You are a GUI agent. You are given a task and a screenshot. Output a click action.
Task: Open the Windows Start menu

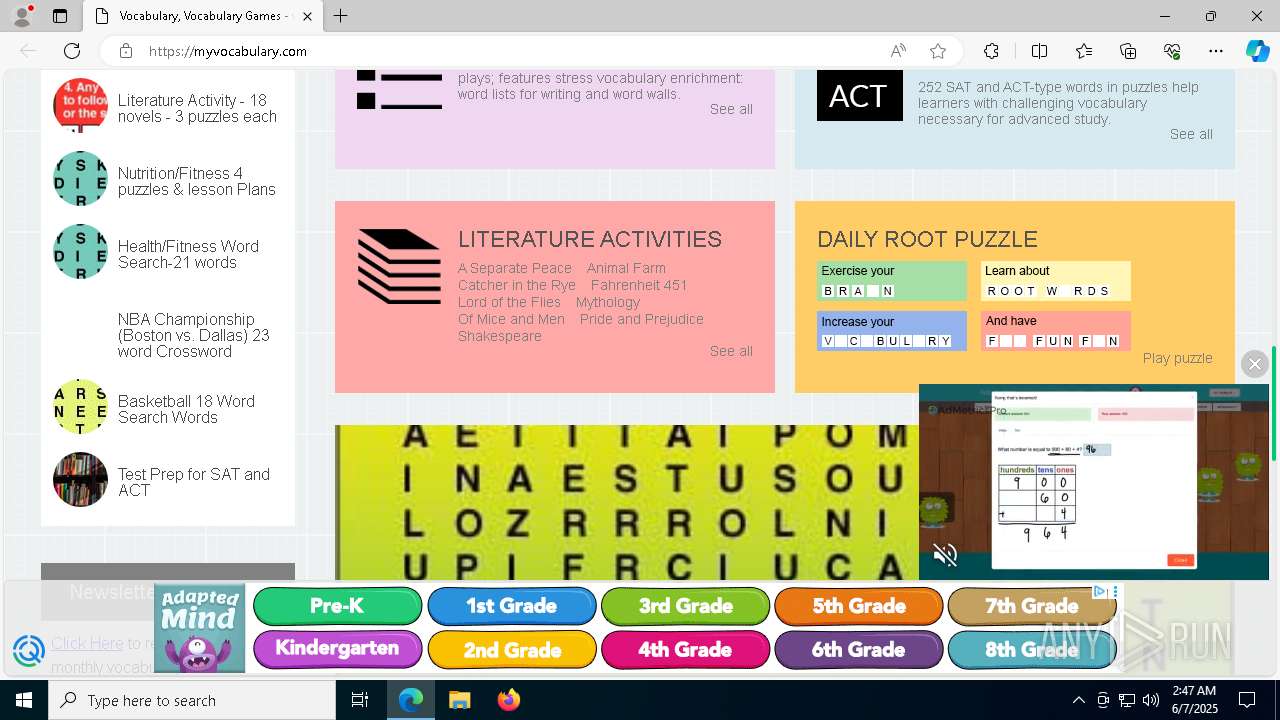(24, 700)
